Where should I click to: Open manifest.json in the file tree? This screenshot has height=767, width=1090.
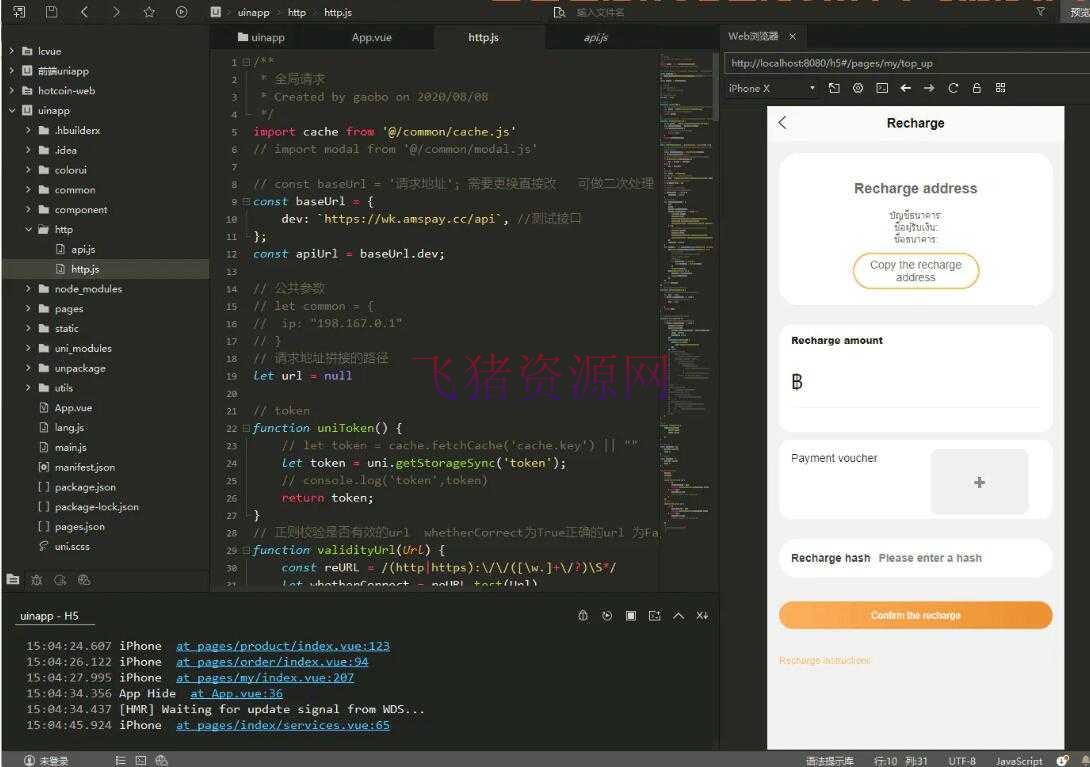pyautogui.click(x=85, y=467)
